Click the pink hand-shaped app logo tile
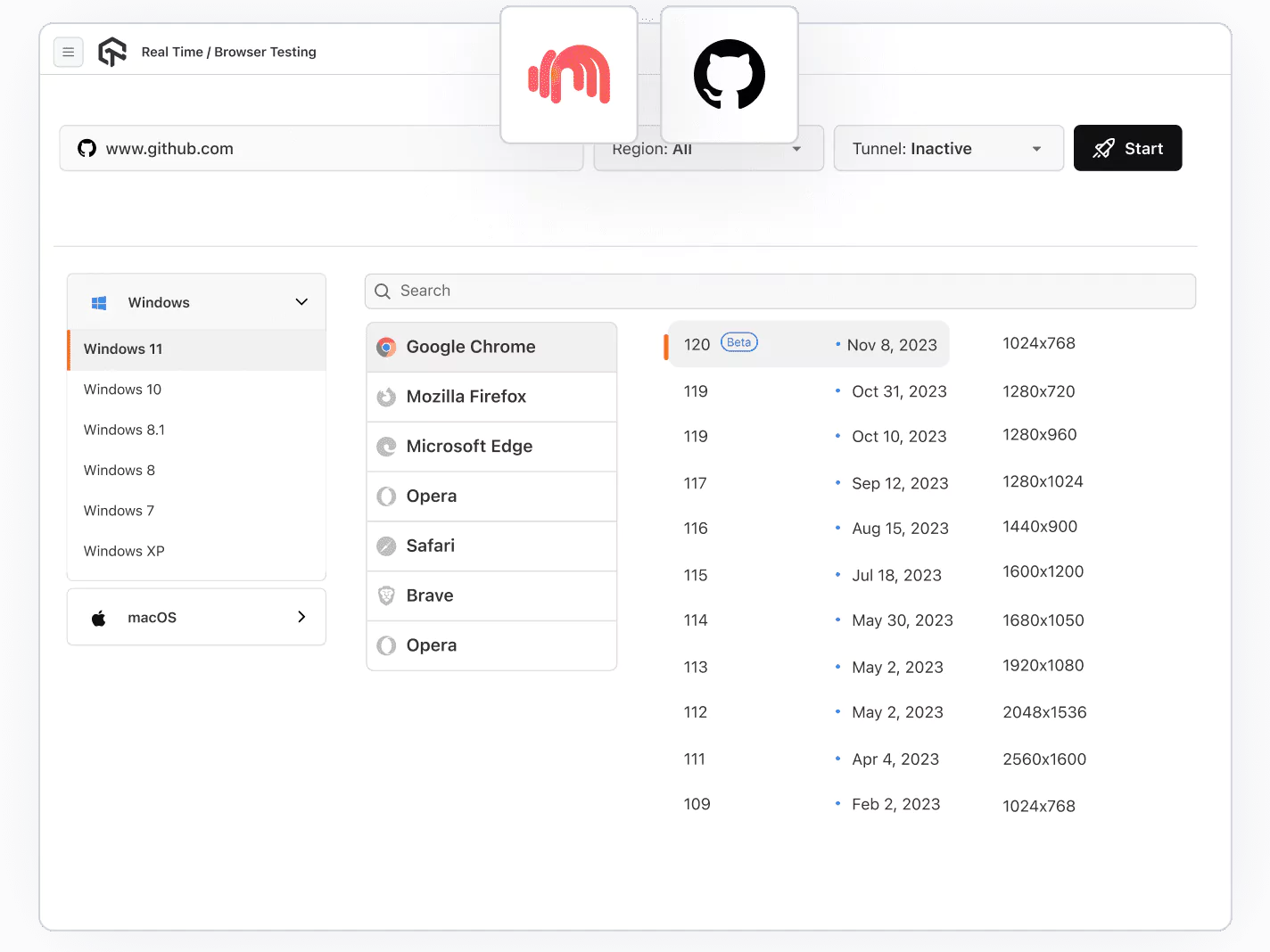 point(569,75)
